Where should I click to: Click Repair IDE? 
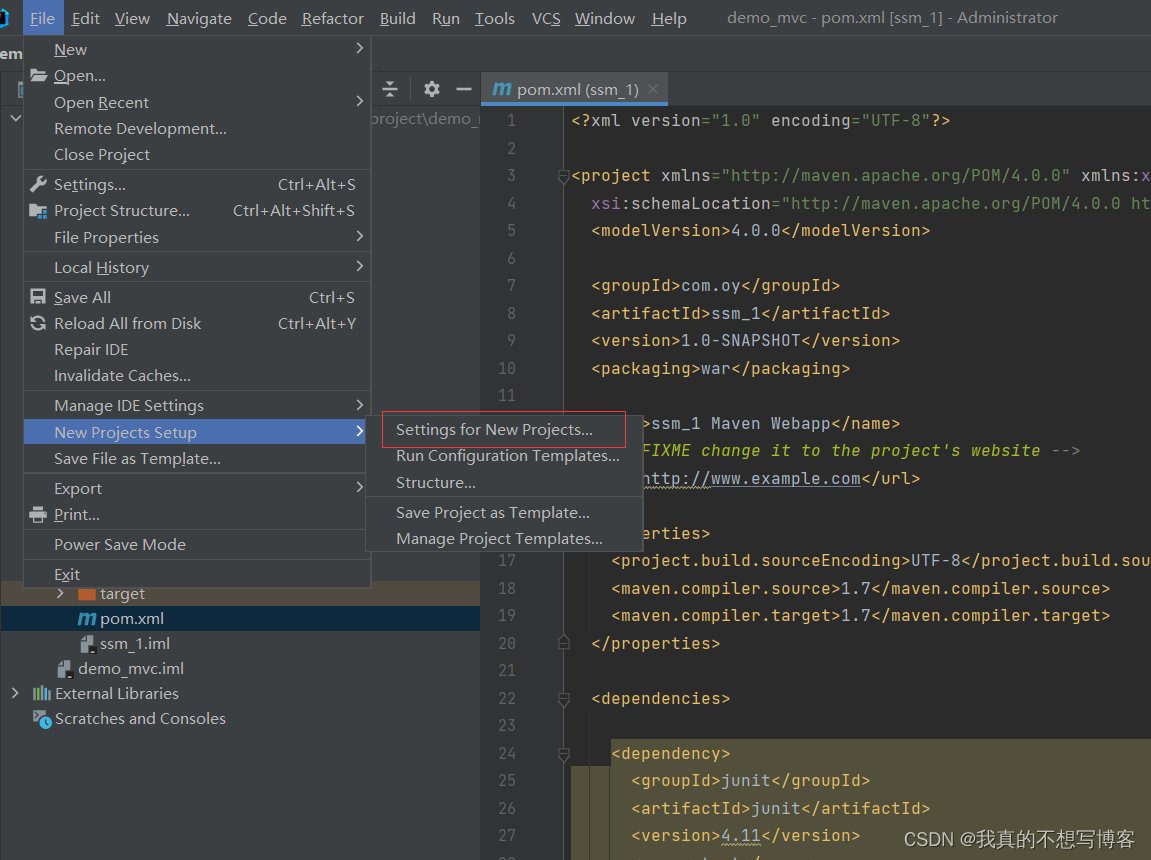197,349
